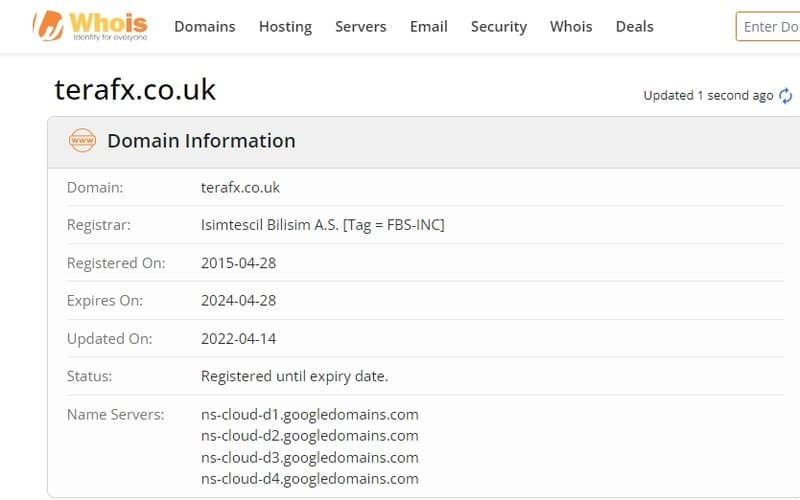Click the Status: label

click(x=89, y=377)
